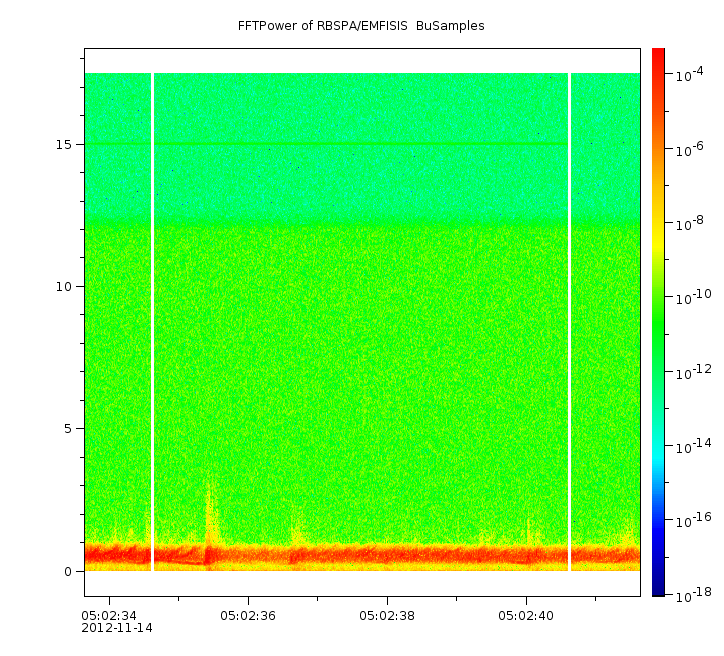Viewport: 724px width, 656px height.
Task: Click the red top of the colorbar
Action: click(658, 55)
